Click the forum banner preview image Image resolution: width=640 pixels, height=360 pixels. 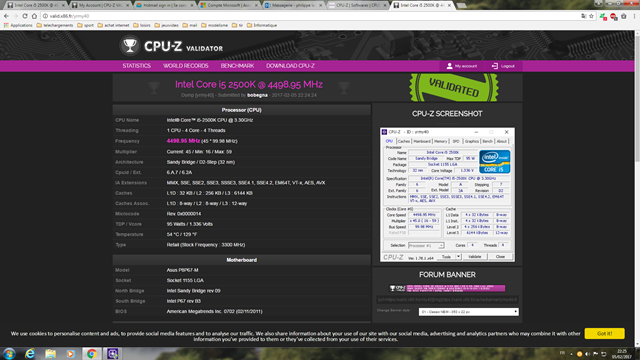447,288
